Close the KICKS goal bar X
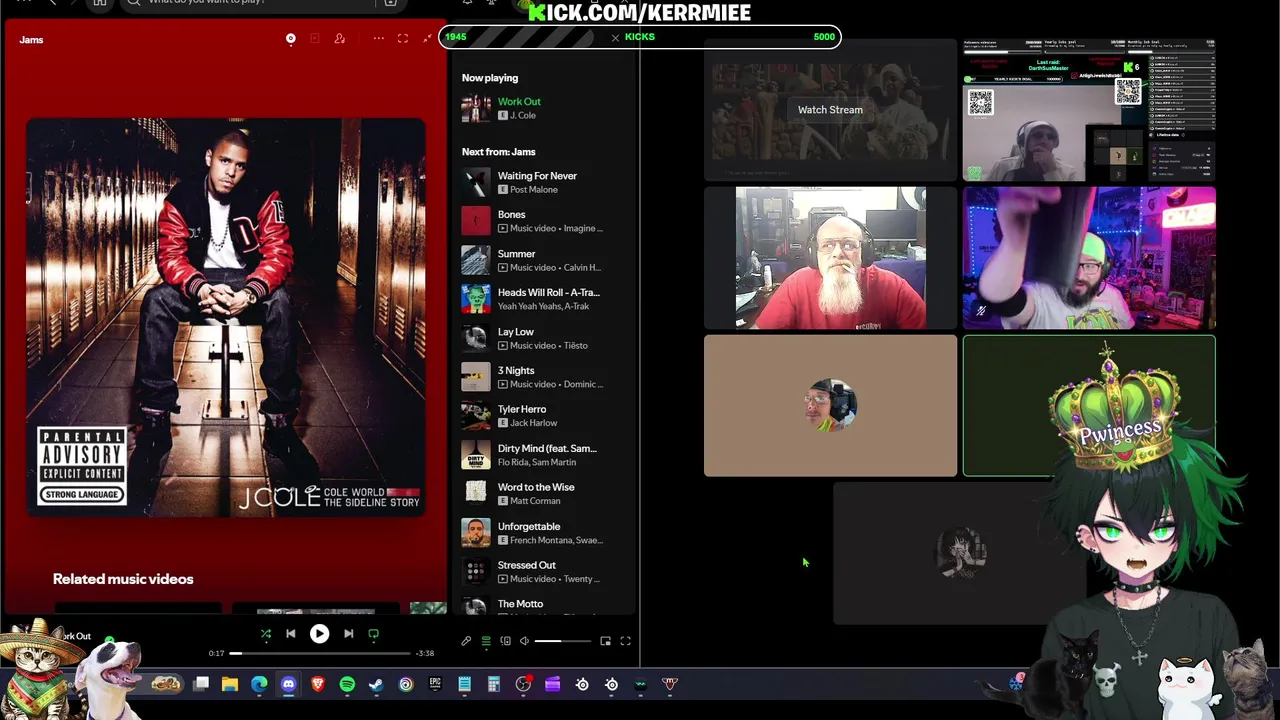Image resolution: width=1280 pixels, height=720 pixels. (x=615, y=37)
